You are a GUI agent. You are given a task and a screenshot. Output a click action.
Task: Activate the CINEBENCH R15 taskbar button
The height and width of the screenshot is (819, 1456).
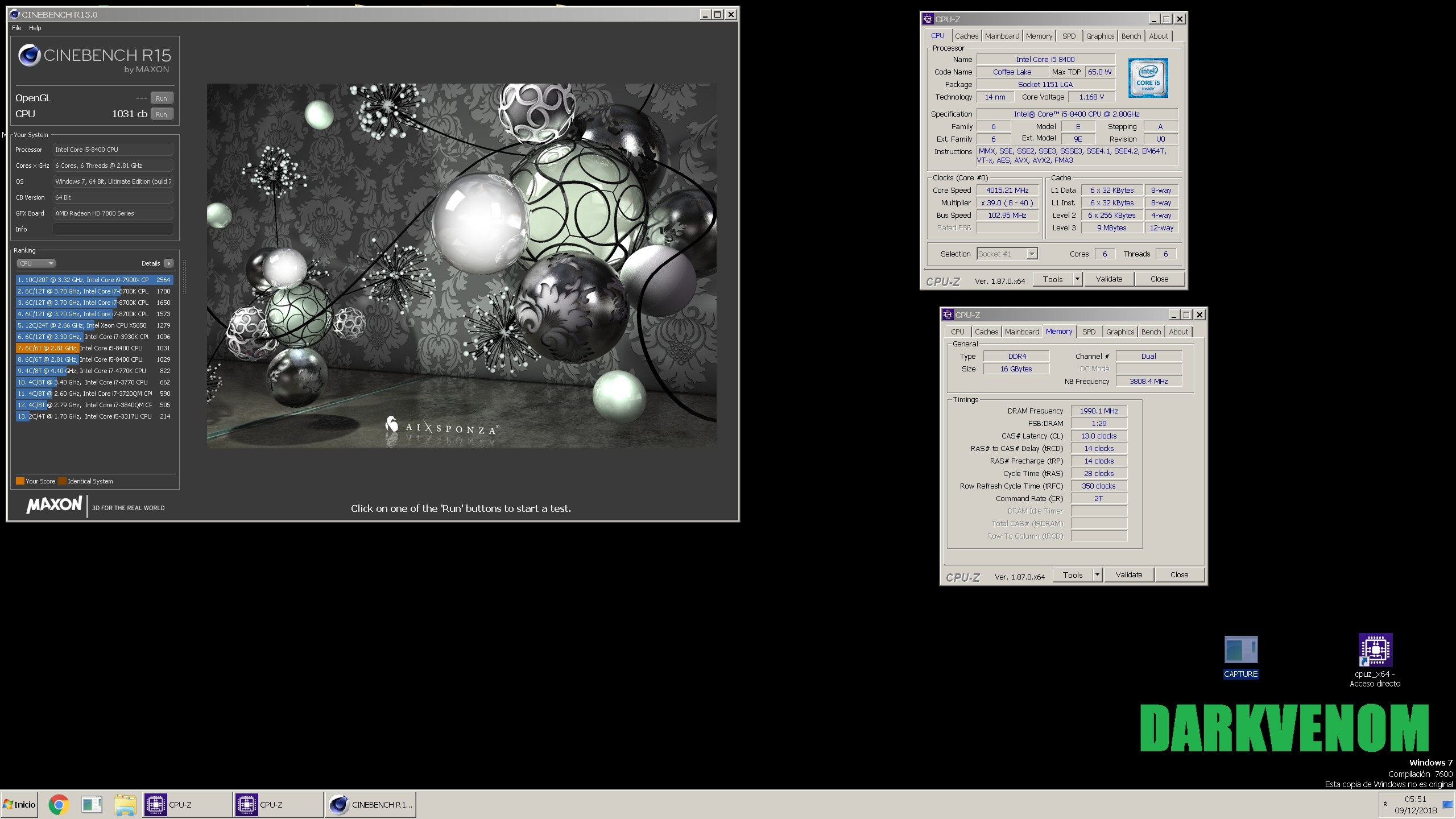point(370,804)
